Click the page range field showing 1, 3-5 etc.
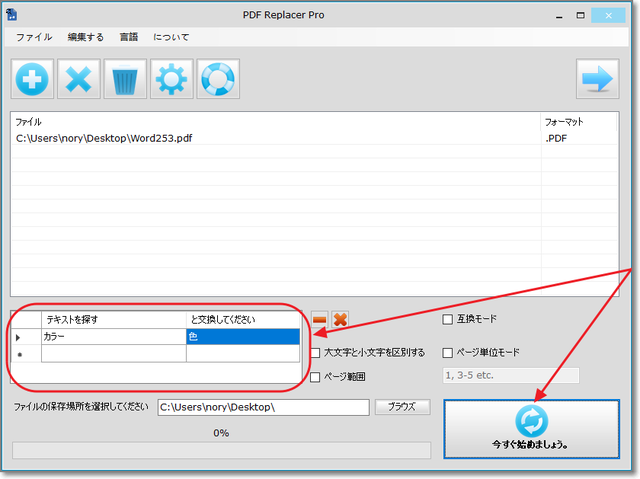 pyautogui.click(x=510, y=376)
